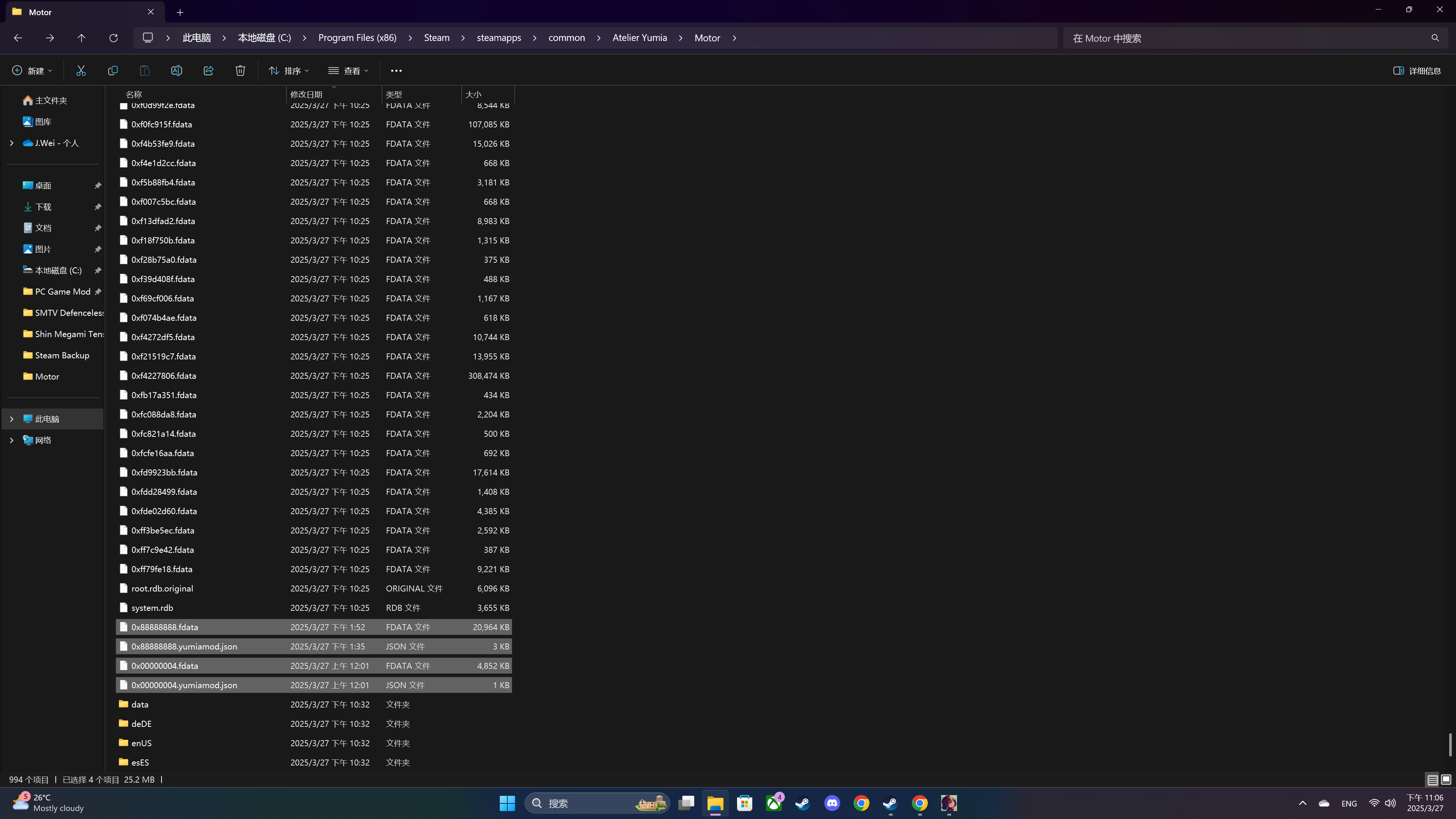Open the Sort dropdown
The image size is (1456, 819).
[x=289, y=71]
